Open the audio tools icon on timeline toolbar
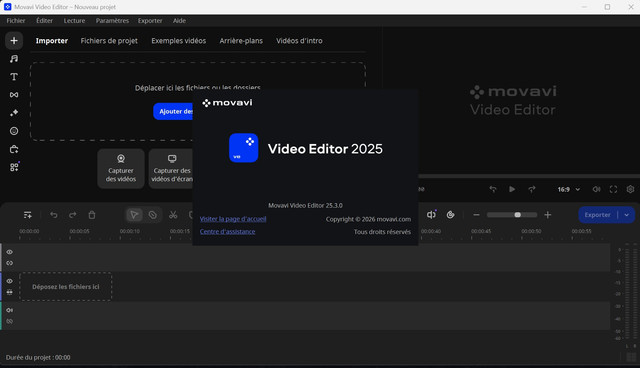Viewport: 640px width, 368px height. tap(431, 215)
